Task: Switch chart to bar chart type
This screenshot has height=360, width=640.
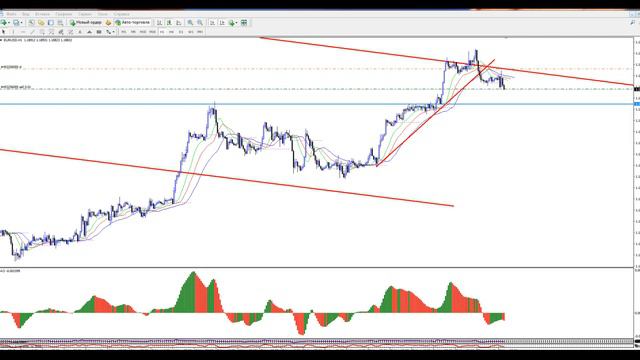Action: click(160, 23)
